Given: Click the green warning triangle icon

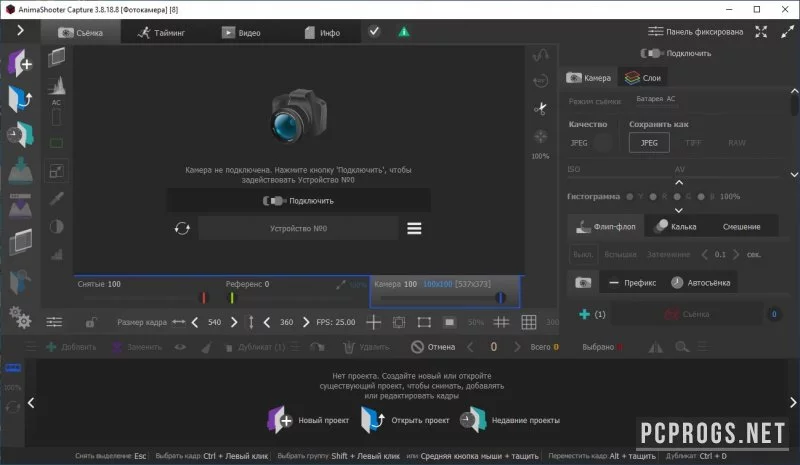Looking at the screenshot, I should tap(404, 32).
